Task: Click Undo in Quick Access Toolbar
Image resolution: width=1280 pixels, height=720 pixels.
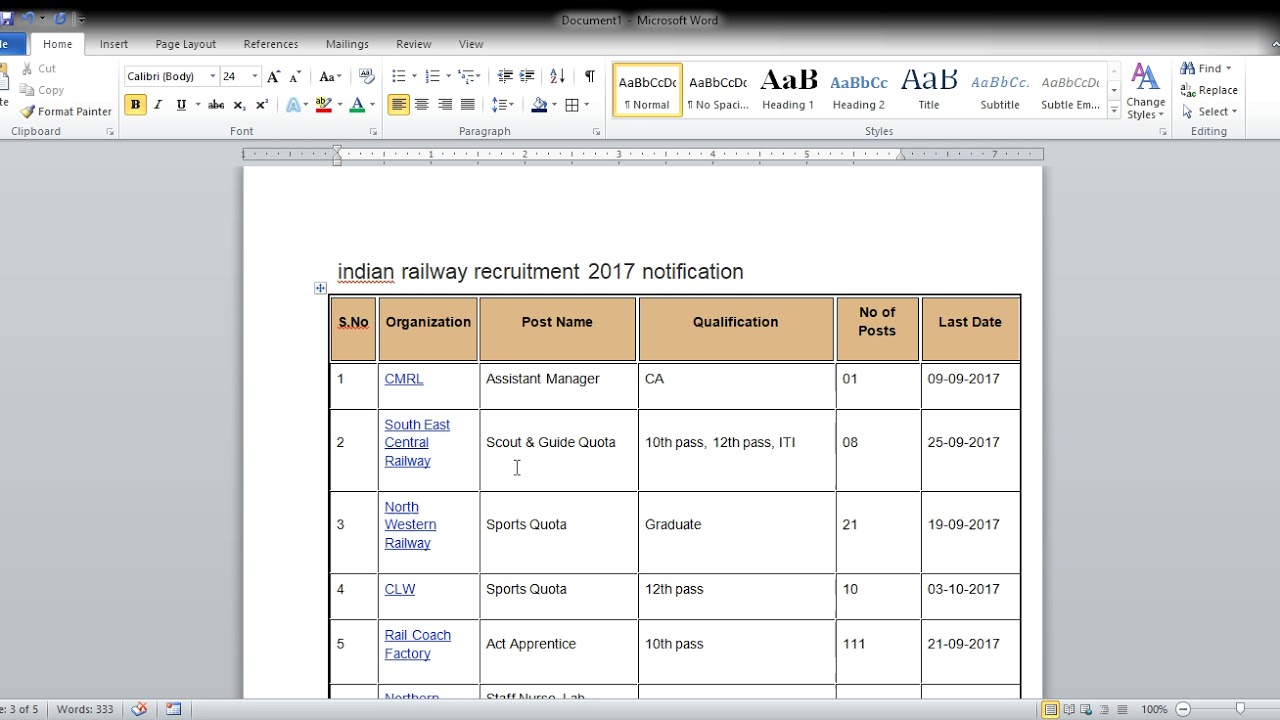Action: pyautogui.click(x=28, y=19)
